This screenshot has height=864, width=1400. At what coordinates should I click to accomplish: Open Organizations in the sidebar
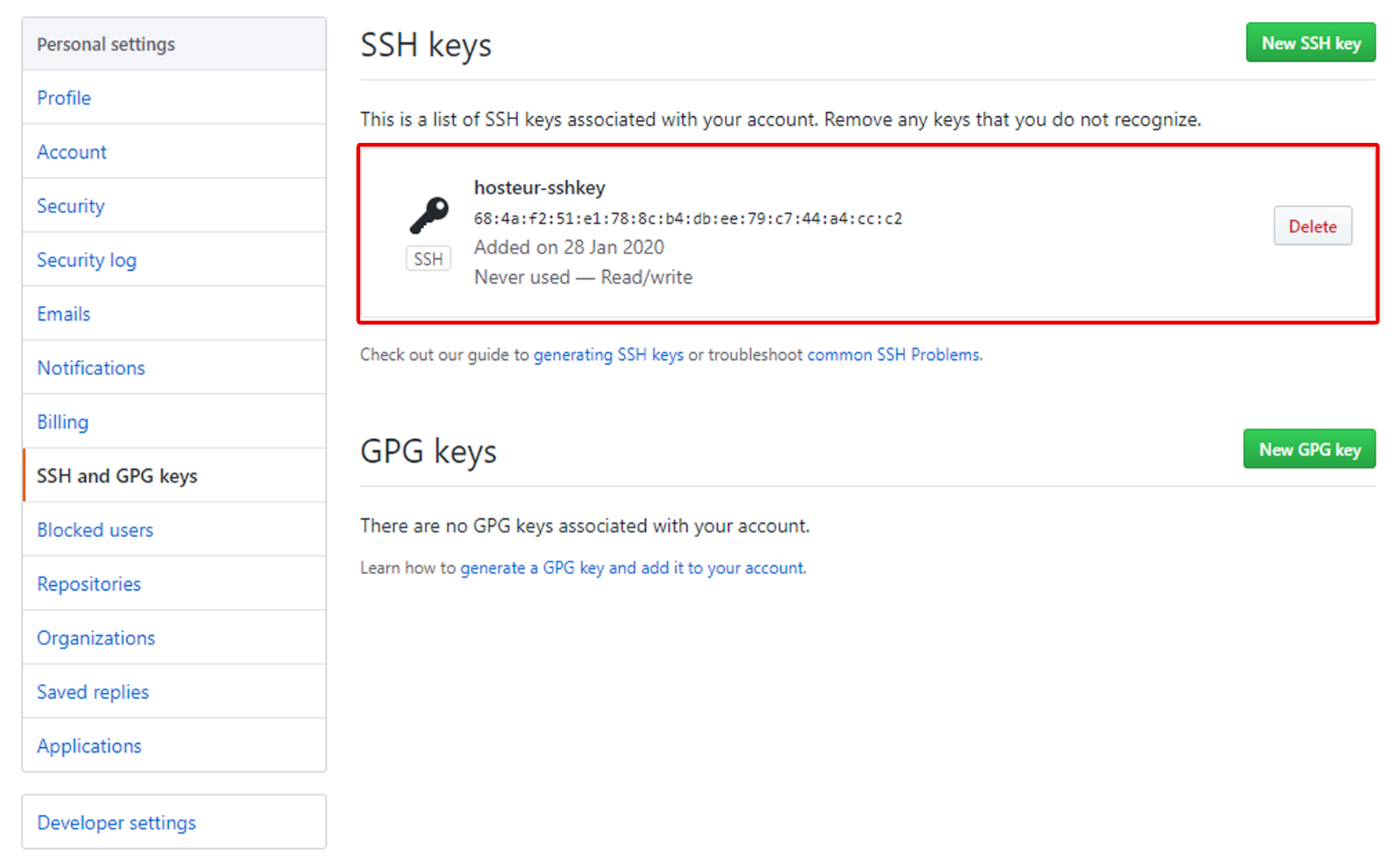click(x=96, y=638)
